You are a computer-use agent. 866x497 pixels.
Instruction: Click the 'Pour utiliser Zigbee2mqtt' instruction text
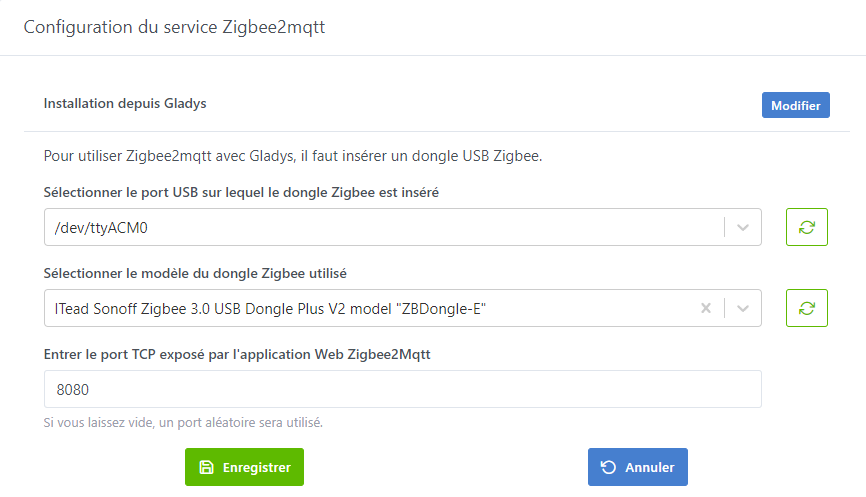coord(292,156)
